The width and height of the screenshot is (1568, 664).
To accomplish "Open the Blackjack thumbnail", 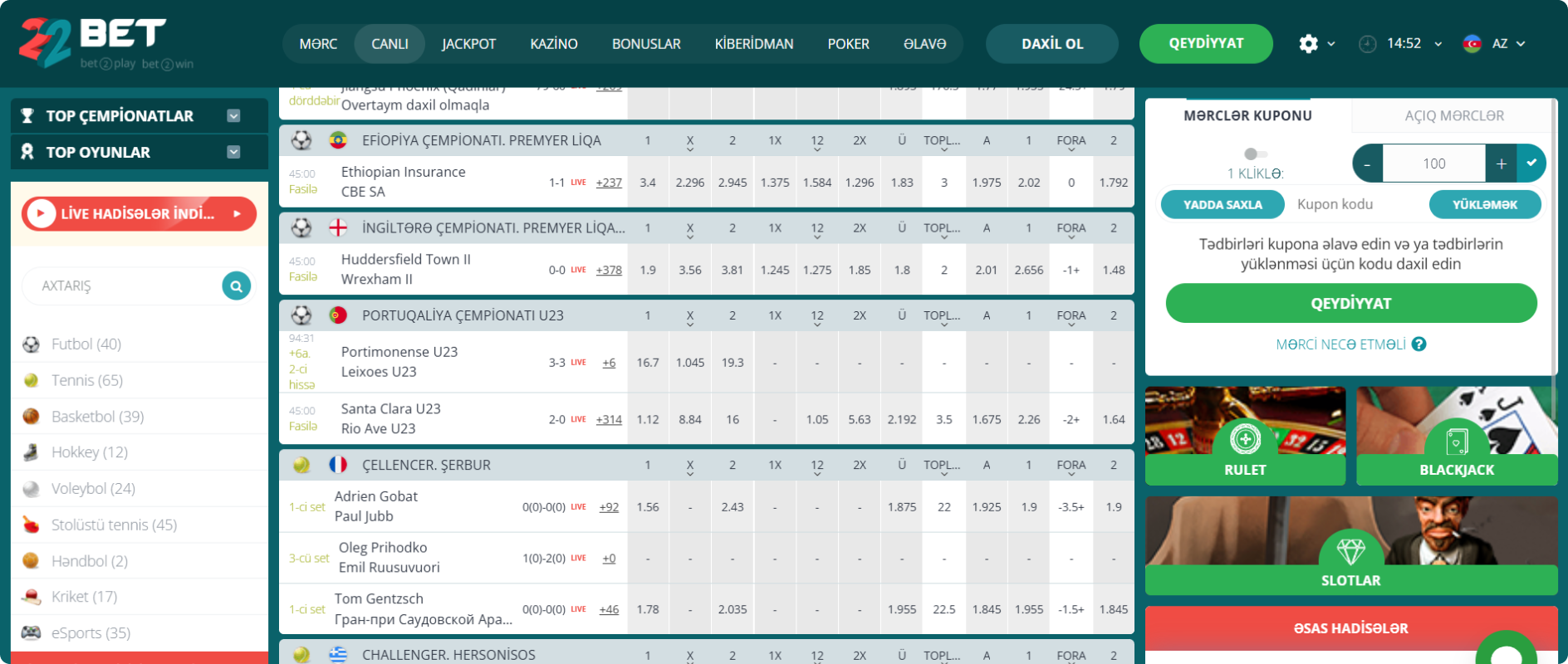I will point(1457,437).
